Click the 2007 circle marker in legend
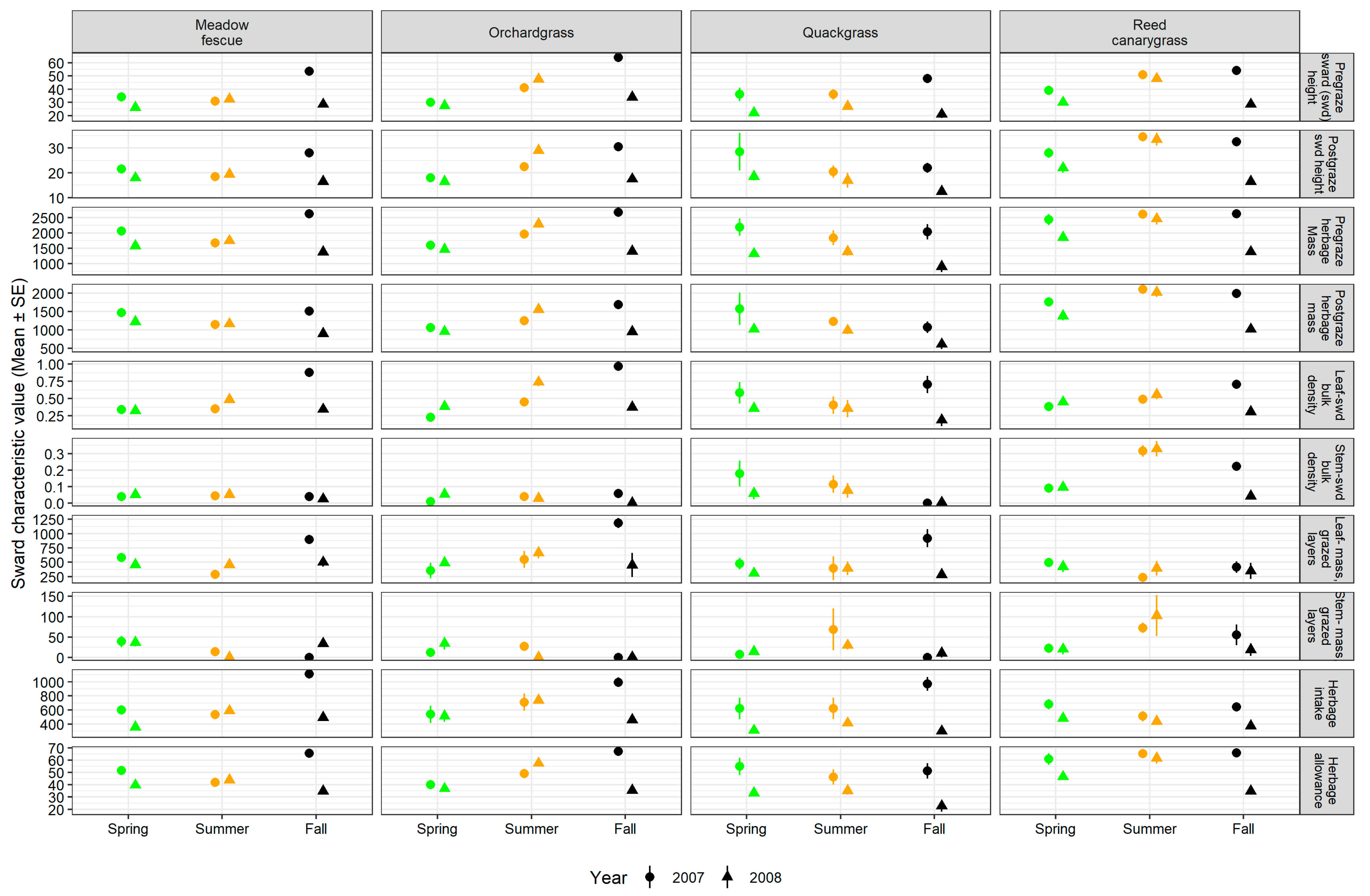 (649, 877)
